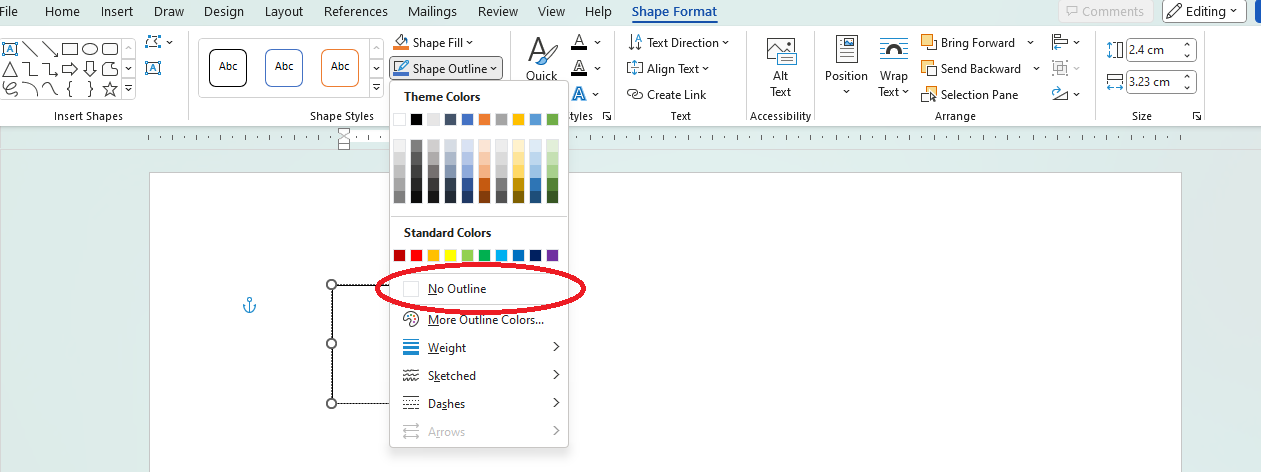Open the Weight submenu
Screen dimensions: 1261x472
click(x=479, y=348)
